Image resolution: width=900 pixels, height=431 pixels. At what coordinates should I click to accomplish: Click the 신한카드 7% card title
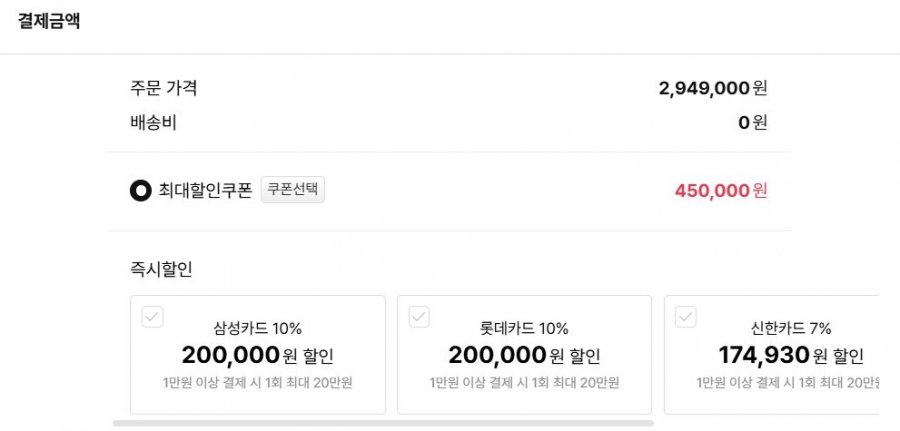[x=790, y=328]
